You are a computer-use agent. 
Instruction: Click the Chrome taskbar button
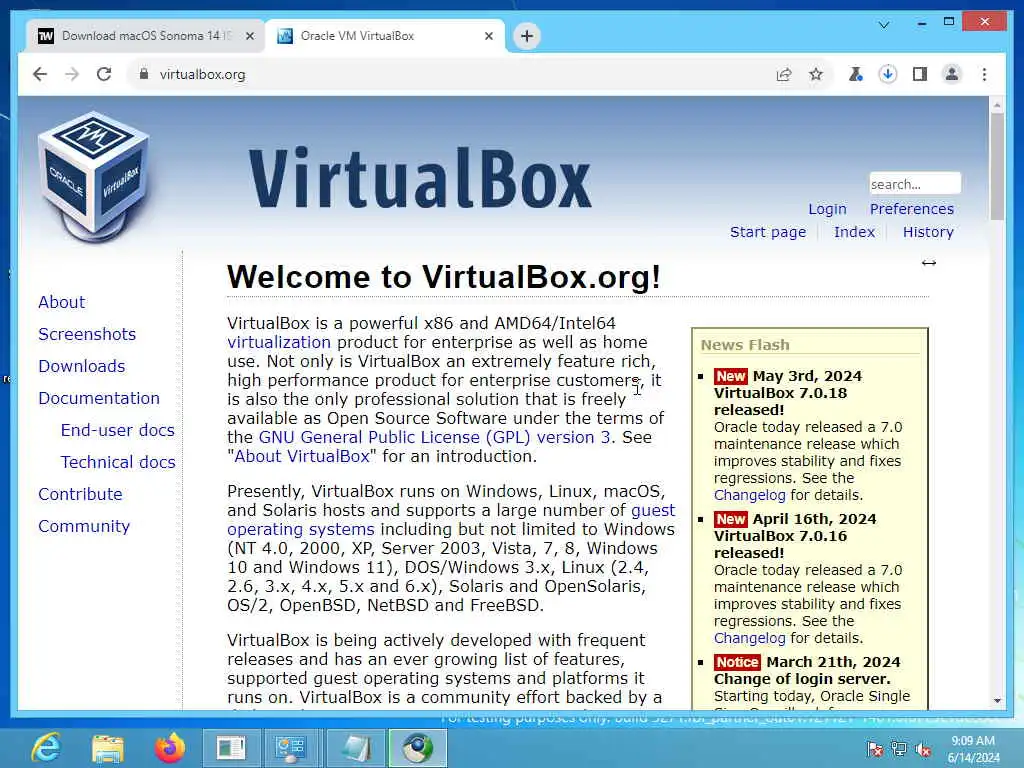417,748
